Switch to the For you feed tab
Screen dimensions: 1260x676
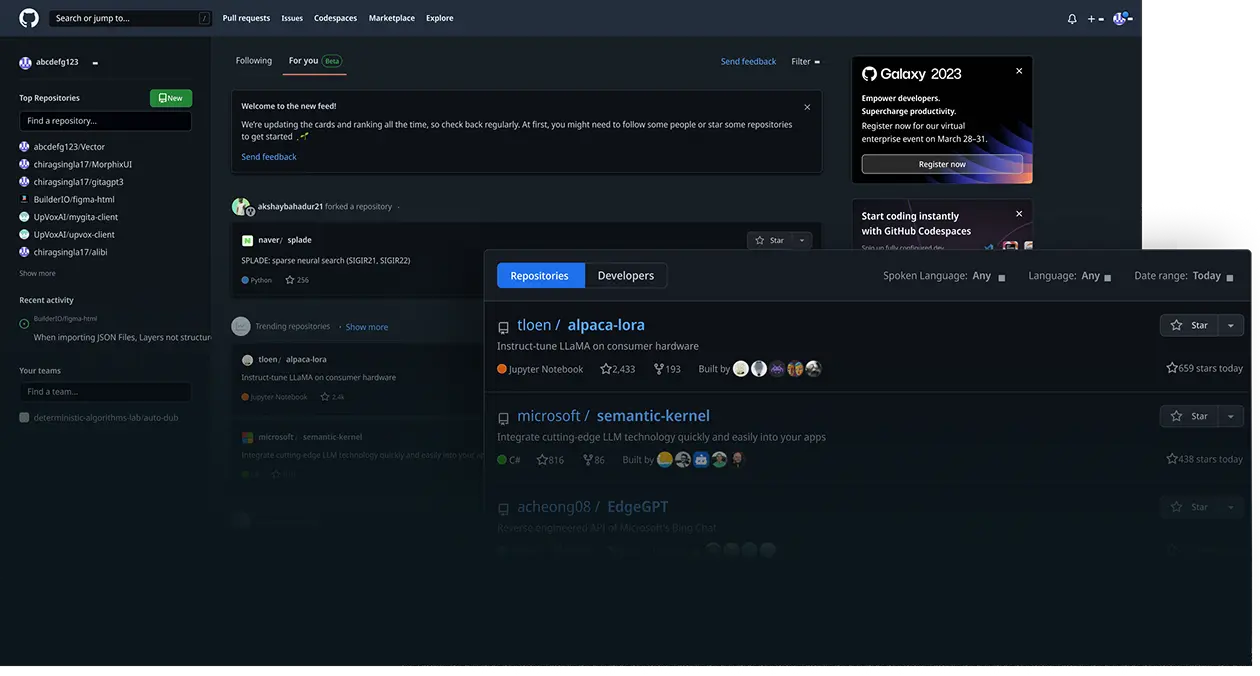[315, 61]
